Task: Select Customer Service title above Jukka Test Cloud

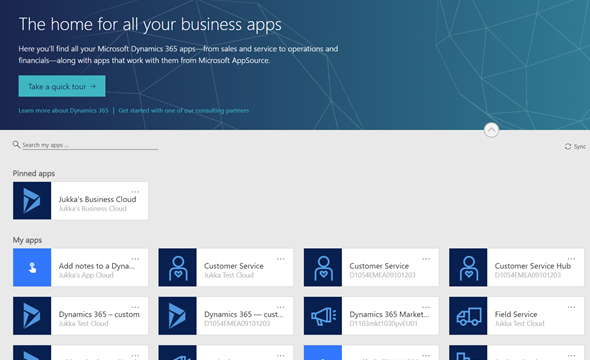Action: (234, 266)
